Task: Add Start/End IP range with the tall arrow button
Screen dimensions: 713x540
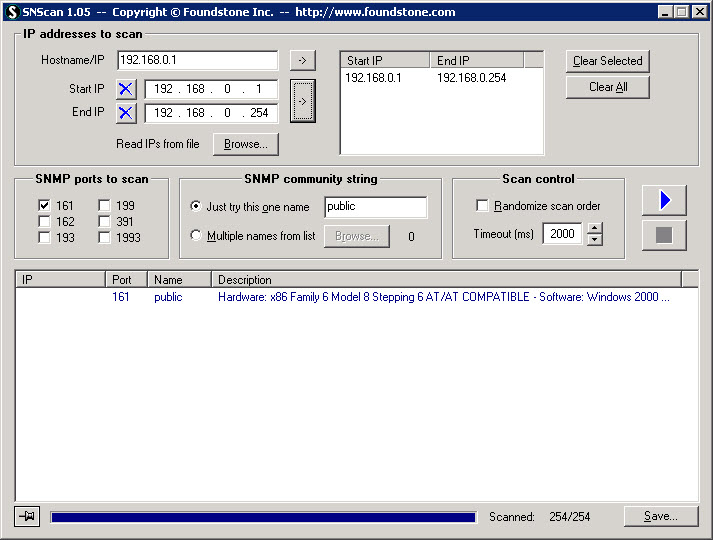Action: [x=302, y=101]
